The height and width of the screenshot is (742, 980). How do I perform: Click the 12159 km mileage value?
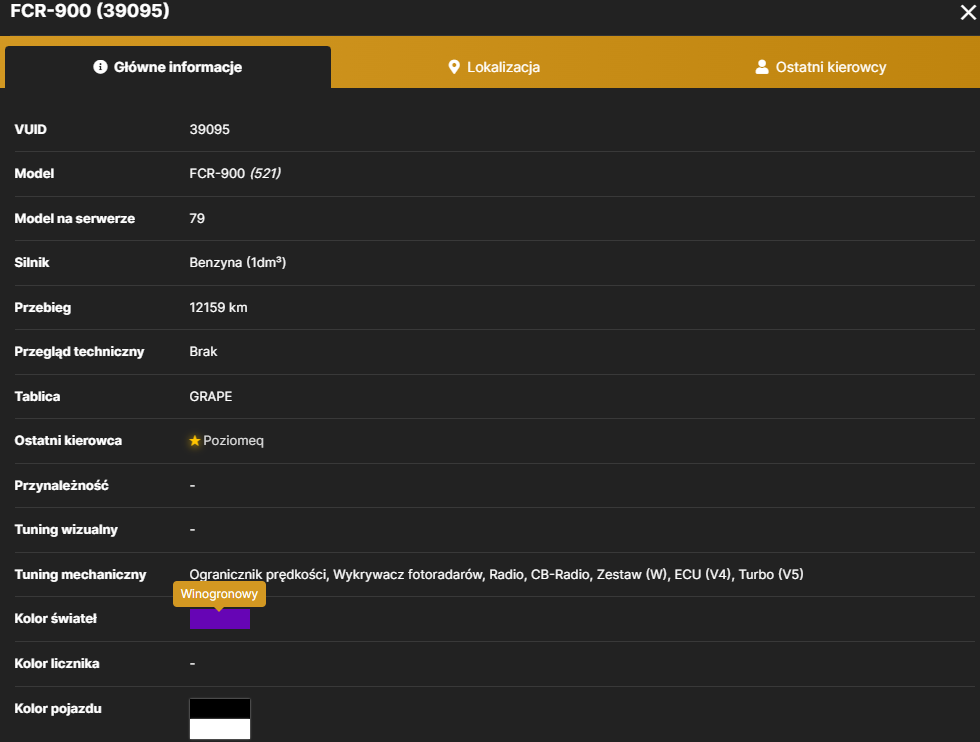218,308
